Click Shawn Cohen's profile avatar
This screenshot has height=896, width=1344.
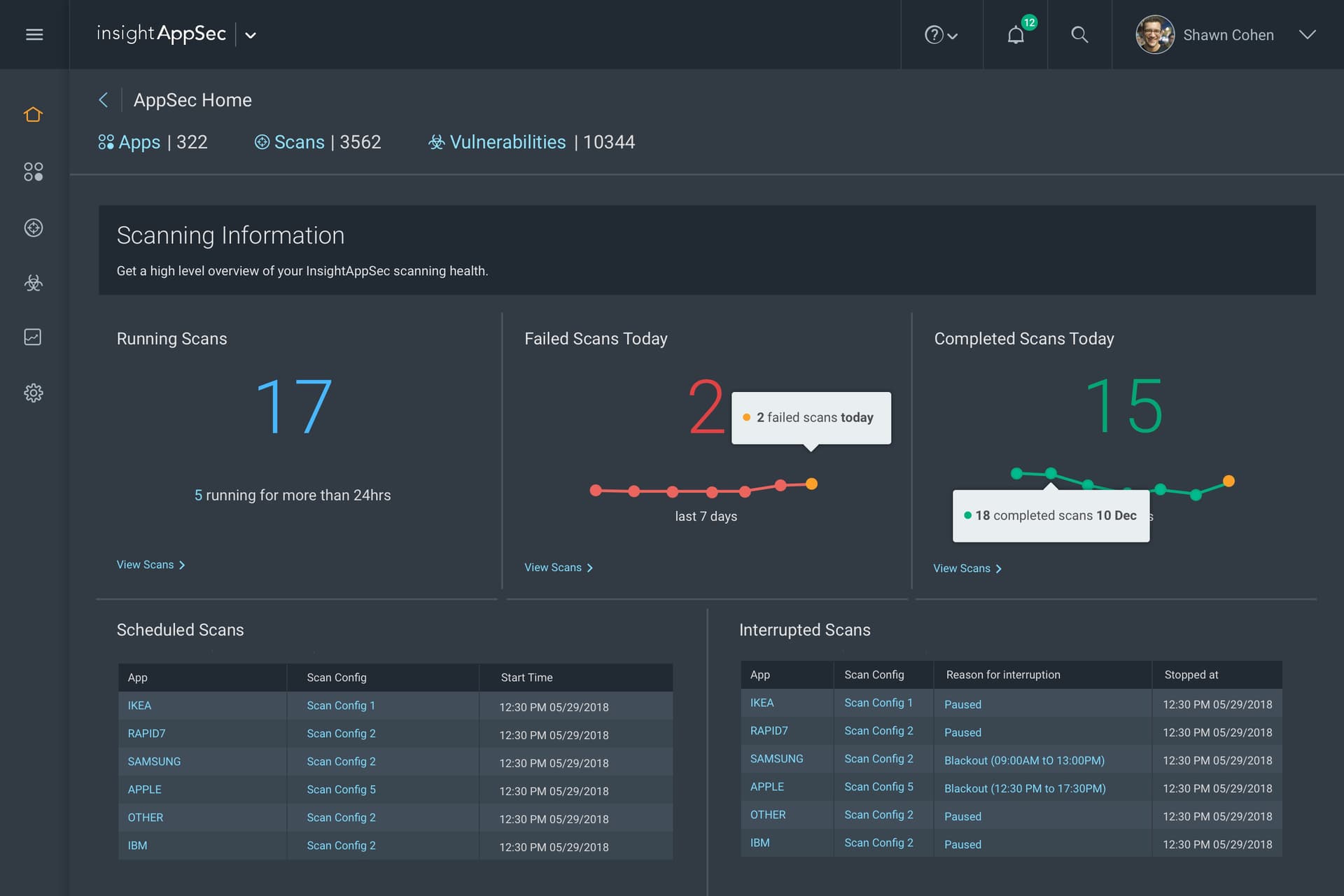(1155, 34)
